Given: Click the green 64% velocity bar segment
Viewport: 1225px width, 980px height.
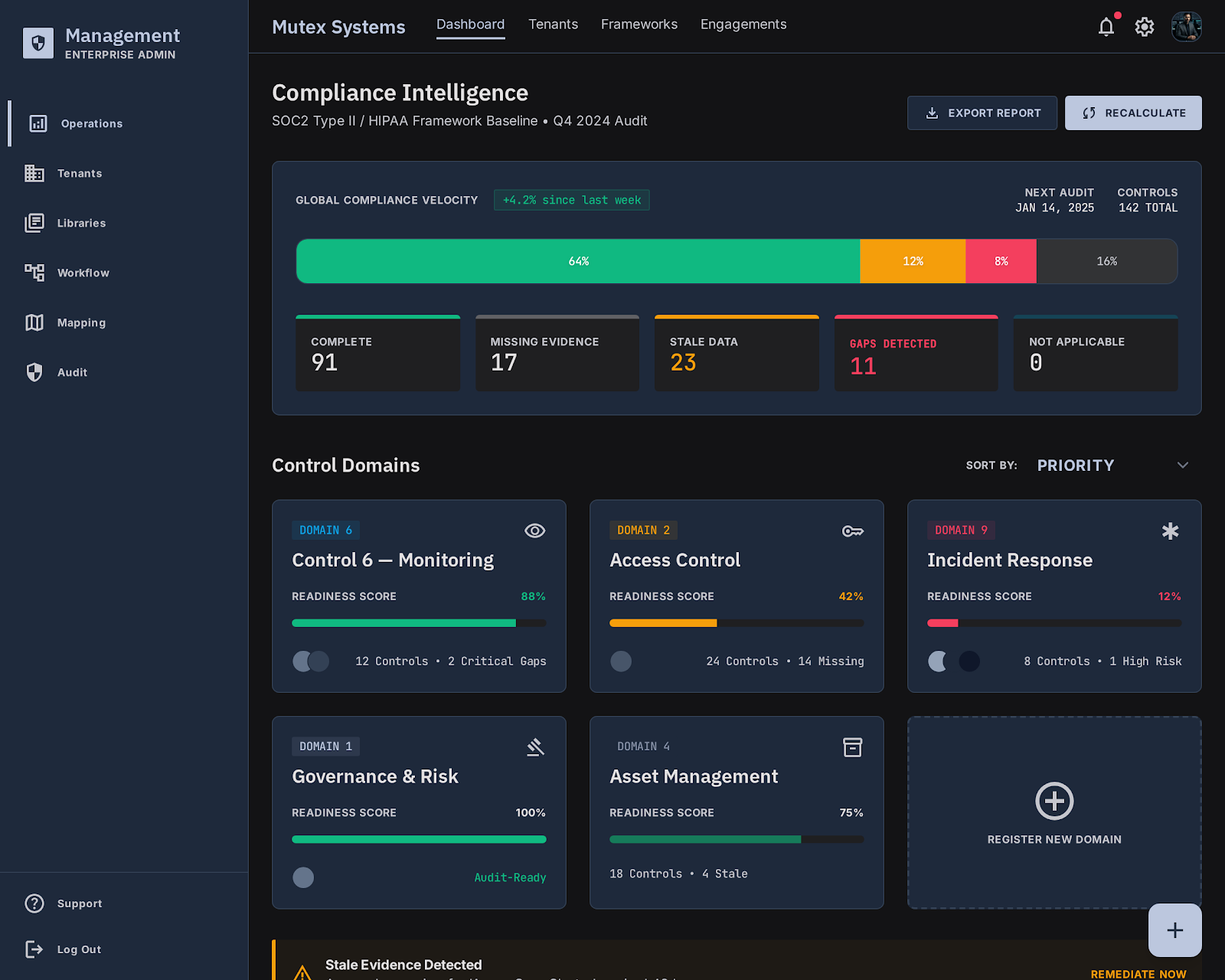Looking at the screenshot, I should [x=578, y=261].
